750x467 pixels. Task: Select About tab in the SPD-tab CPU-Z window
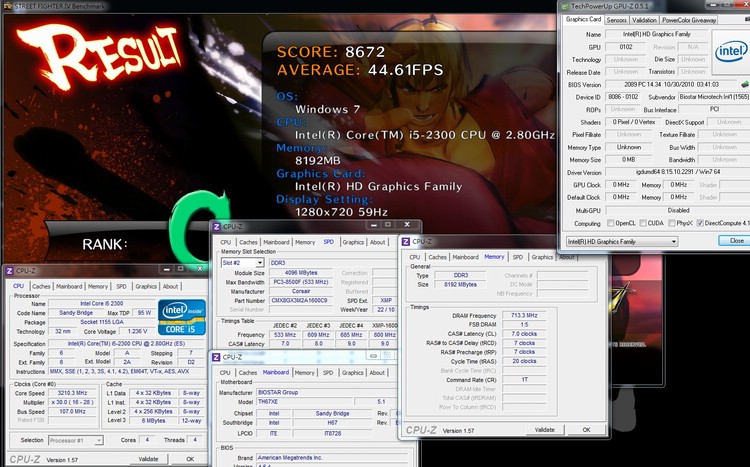(377, 242)
